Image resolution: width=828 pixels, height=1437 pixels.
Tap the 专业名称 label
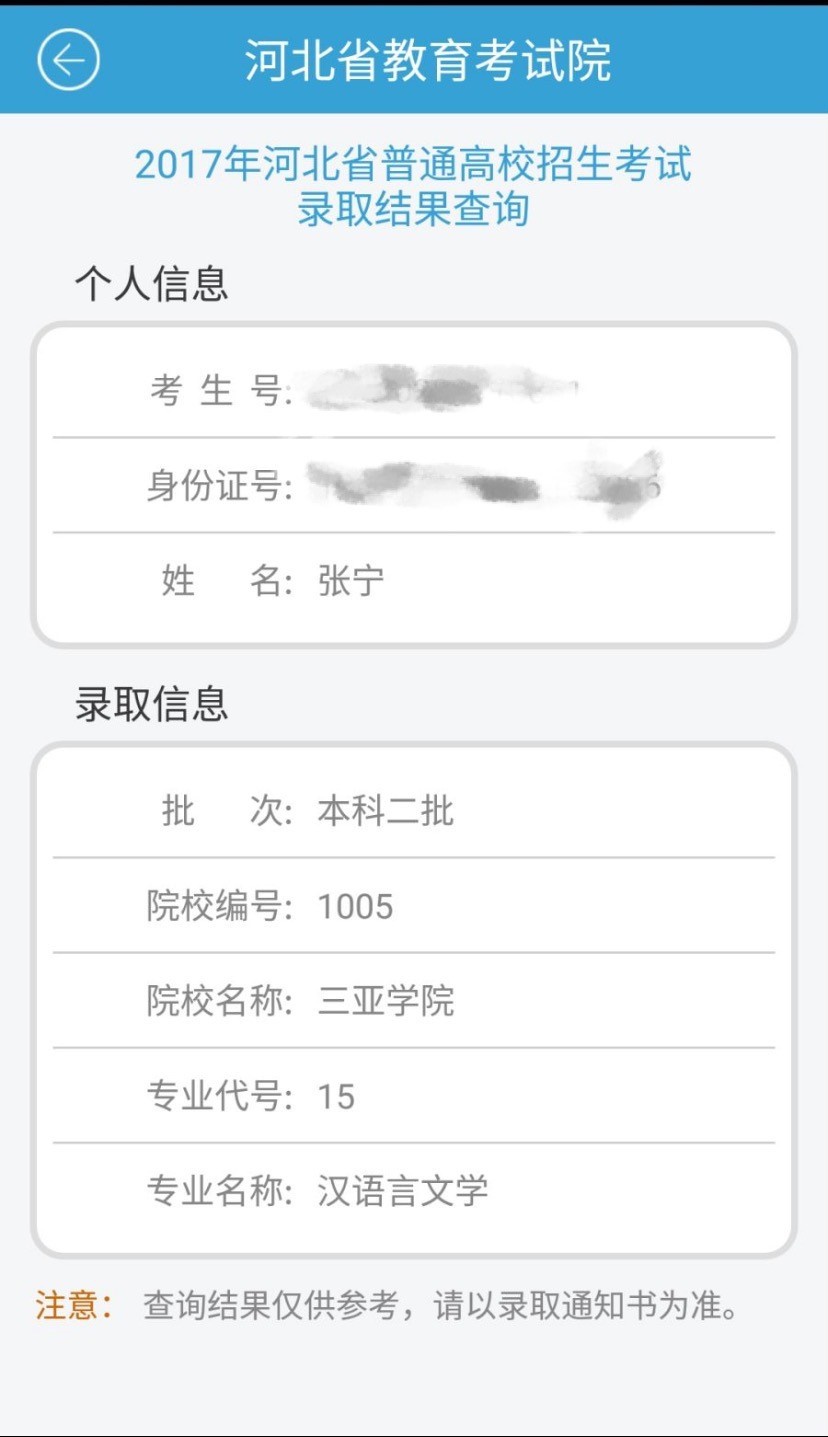point(219,1191)
